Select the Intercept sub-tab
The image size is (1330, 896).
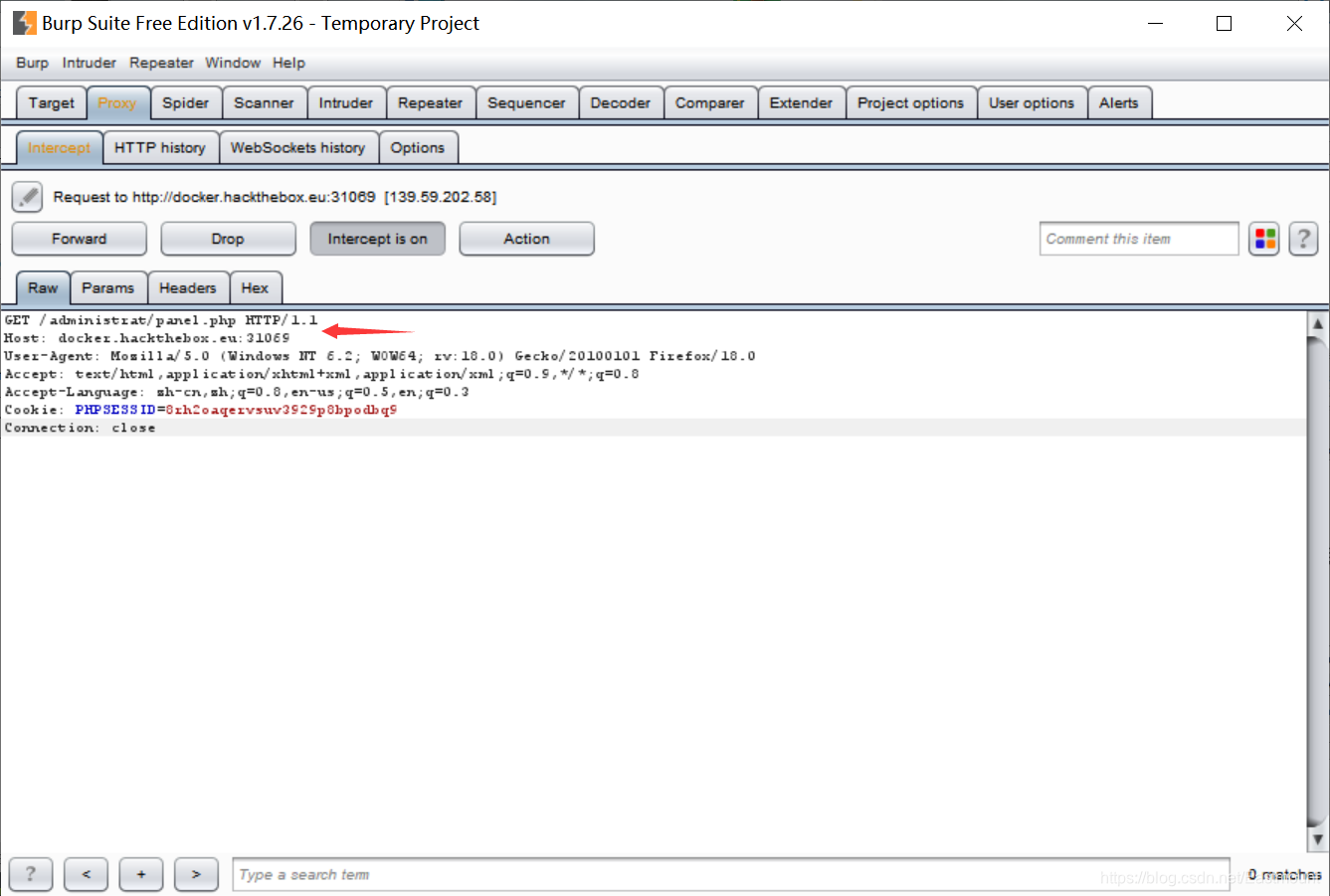[59, 148]
